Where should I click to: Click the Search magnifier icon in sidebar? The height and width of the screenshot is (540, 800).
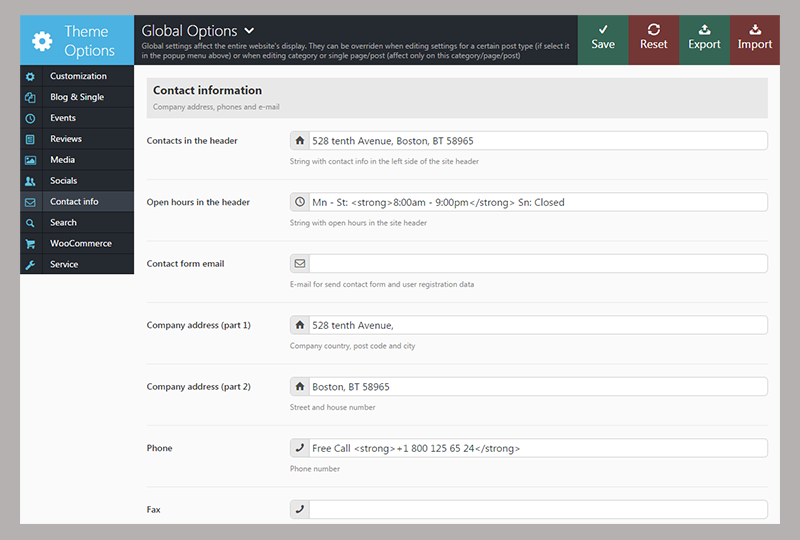[x=30, y=223]
